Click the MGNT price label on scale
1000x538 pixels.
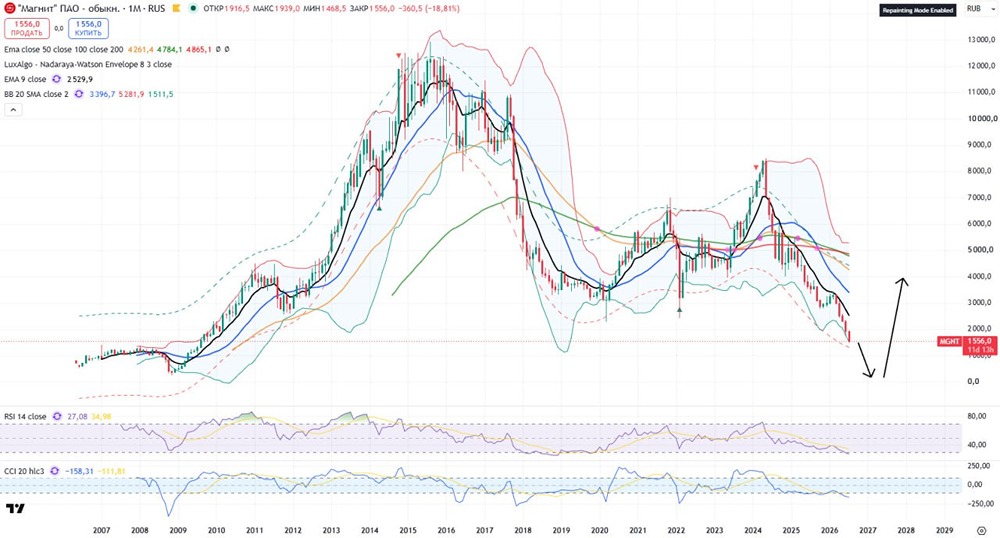pyautogui.click(x=949, y=342)
